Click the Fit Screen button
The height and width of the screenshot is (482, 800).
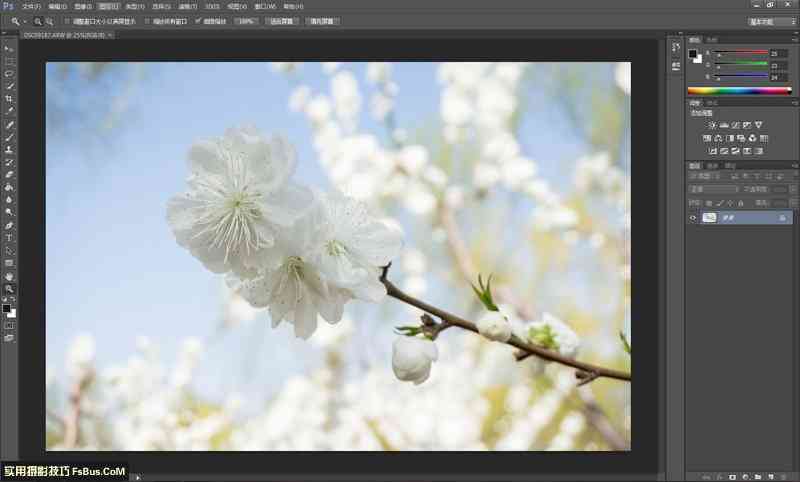[281, 20]
